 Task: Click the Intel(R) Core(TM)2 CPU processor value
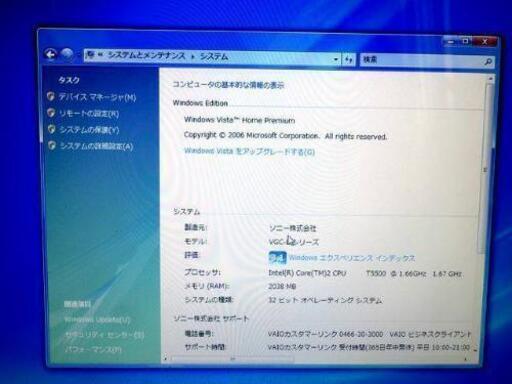tap(365, 273)
